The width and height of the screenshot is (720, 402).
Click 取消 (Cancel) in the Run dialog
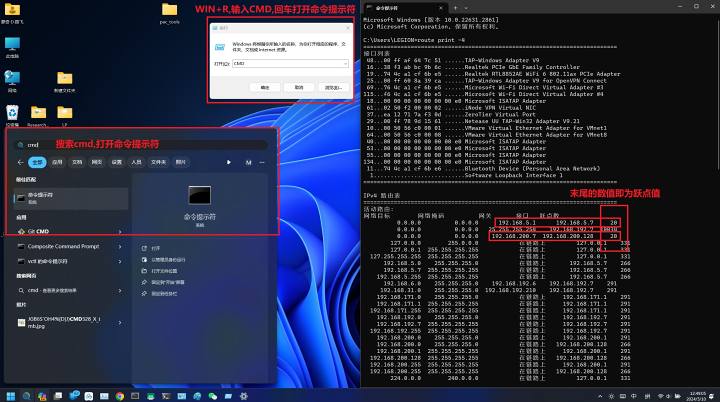coord(299,87)
